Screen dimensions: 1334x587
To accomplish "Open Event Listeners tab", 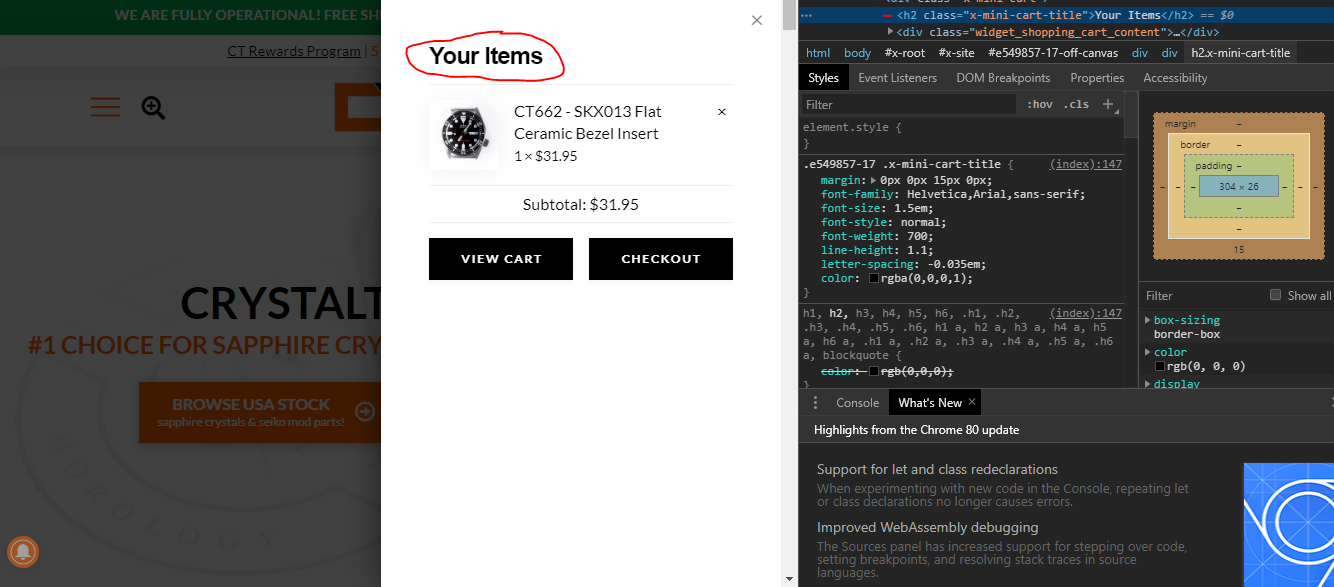I will tap(898, 78).
